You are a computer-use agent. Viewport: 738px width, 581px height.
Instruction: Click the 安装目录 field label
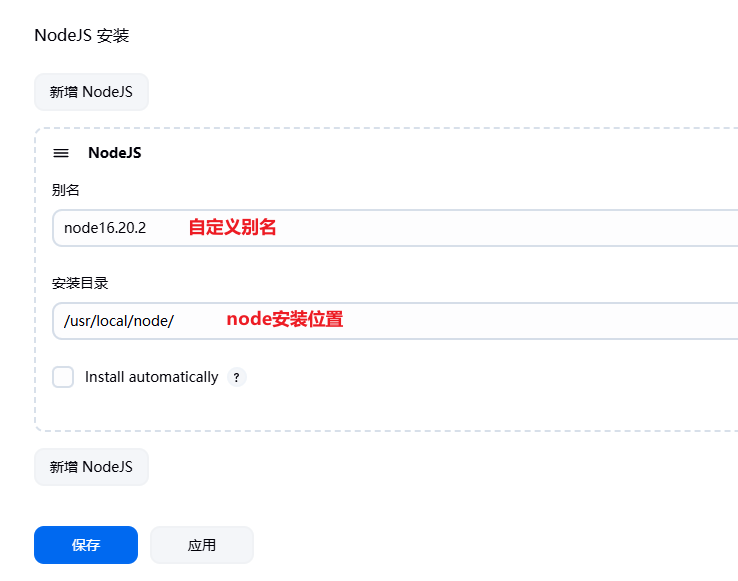(x=80, y=283)
